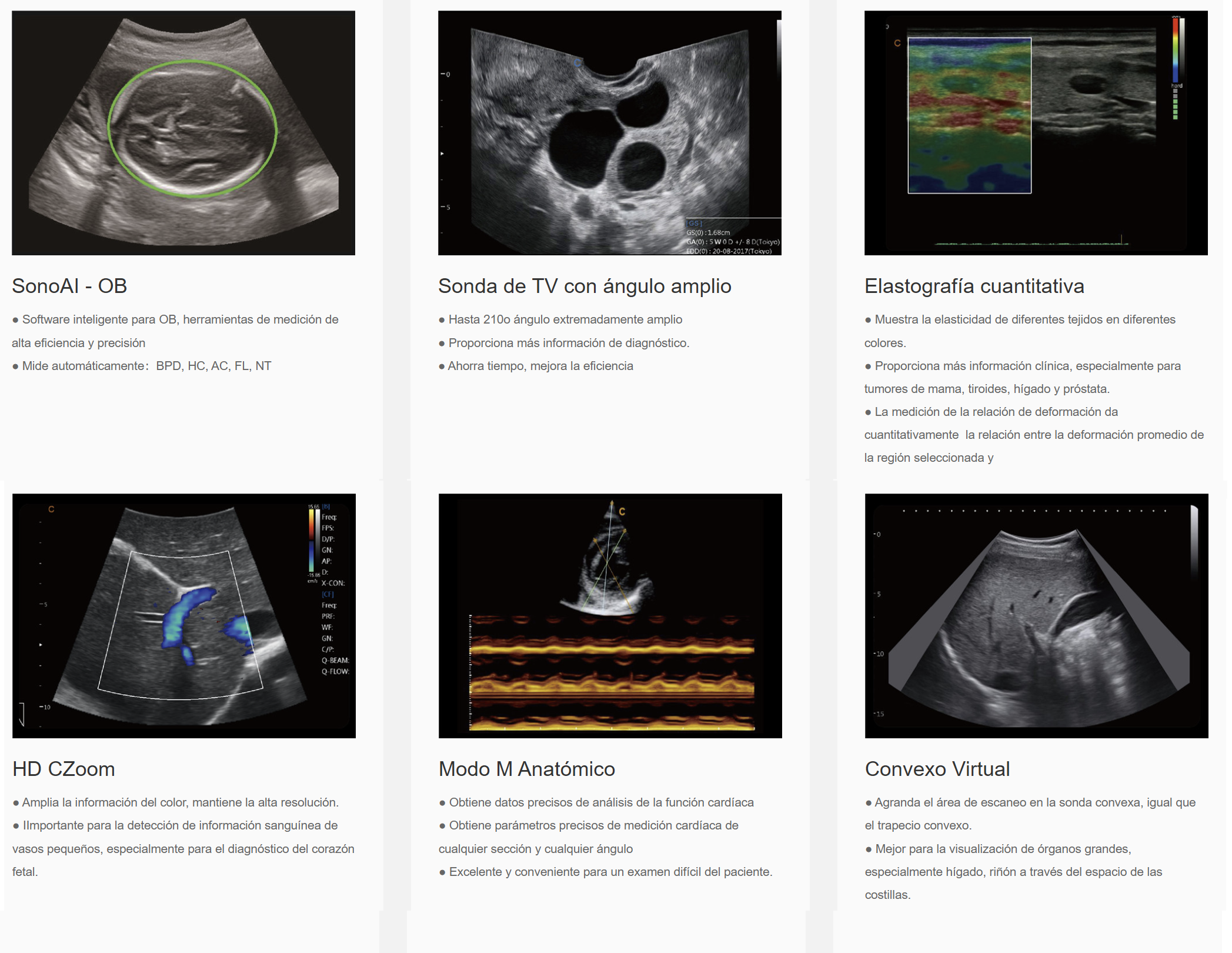The height and width of the screenshot is (953, 1232).
Task: Click the Convexo Virtual liver scan image
Action: click(x=1036, y=615)
